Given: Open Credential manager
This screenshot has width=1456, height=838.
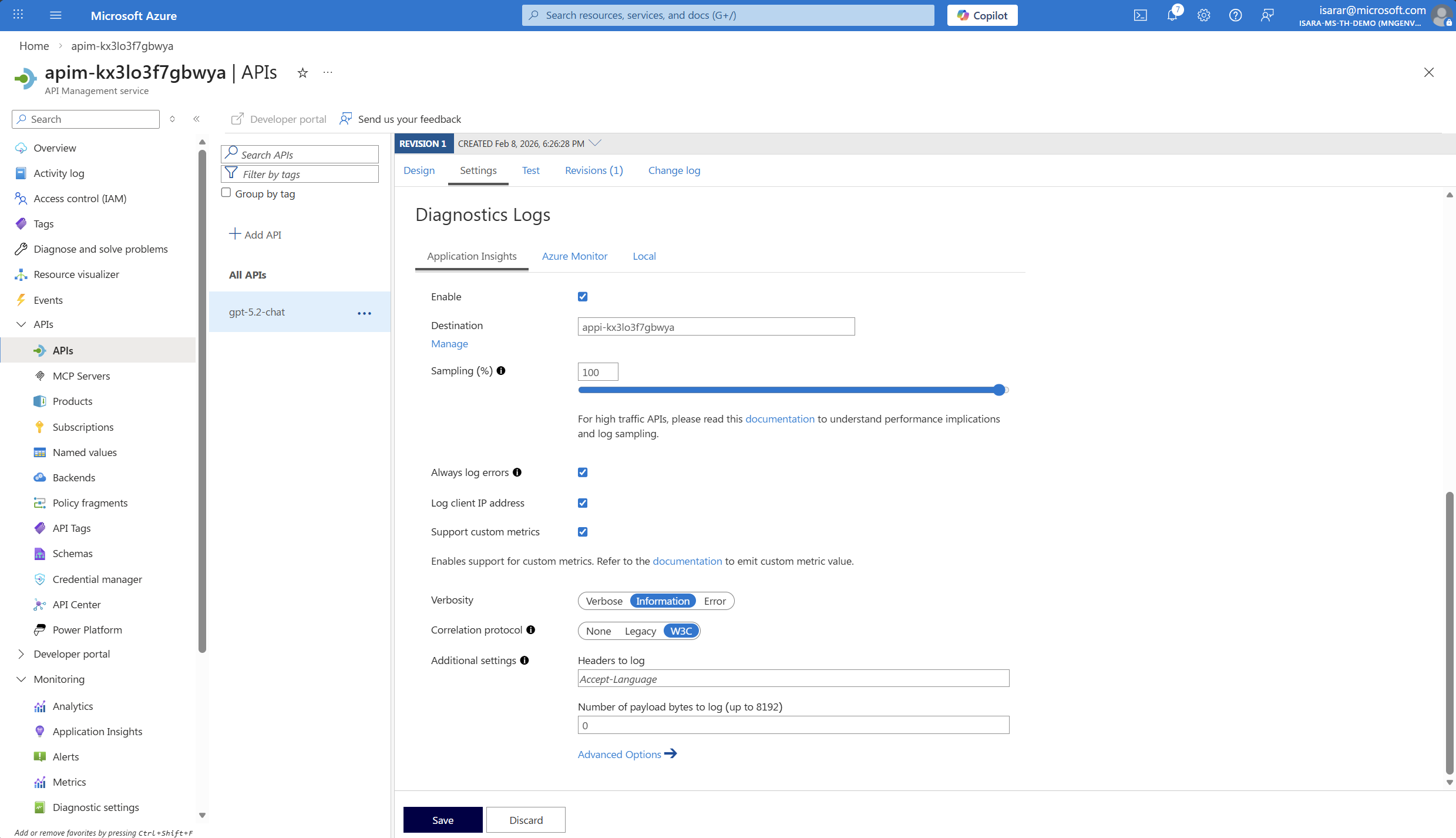Looking at the screenshot, I should [x=97, y=579].
